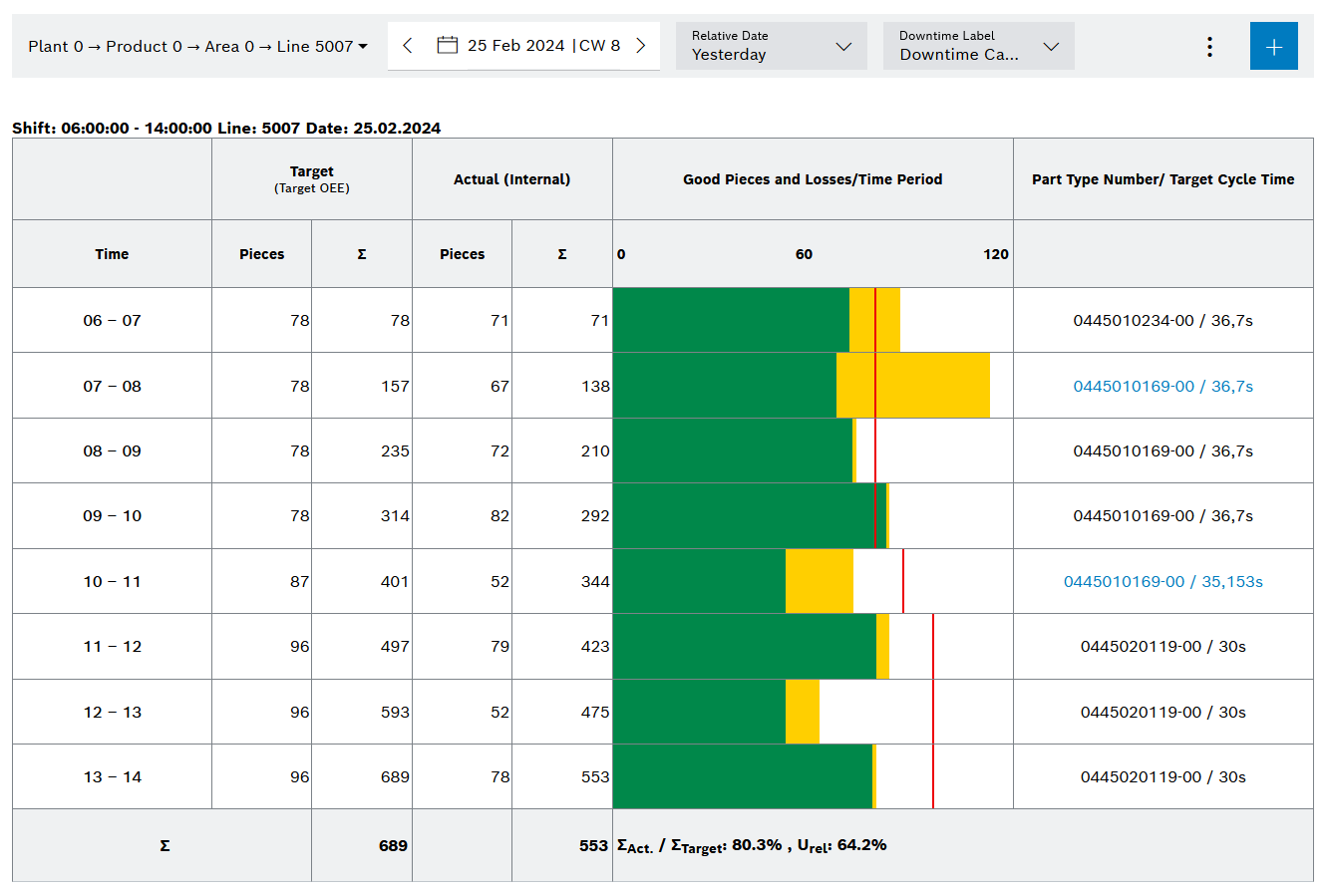Click green bar in 13 – 14 row
Image resolution: width=1328 pixels, height=896 pixels.
(742, 776)
